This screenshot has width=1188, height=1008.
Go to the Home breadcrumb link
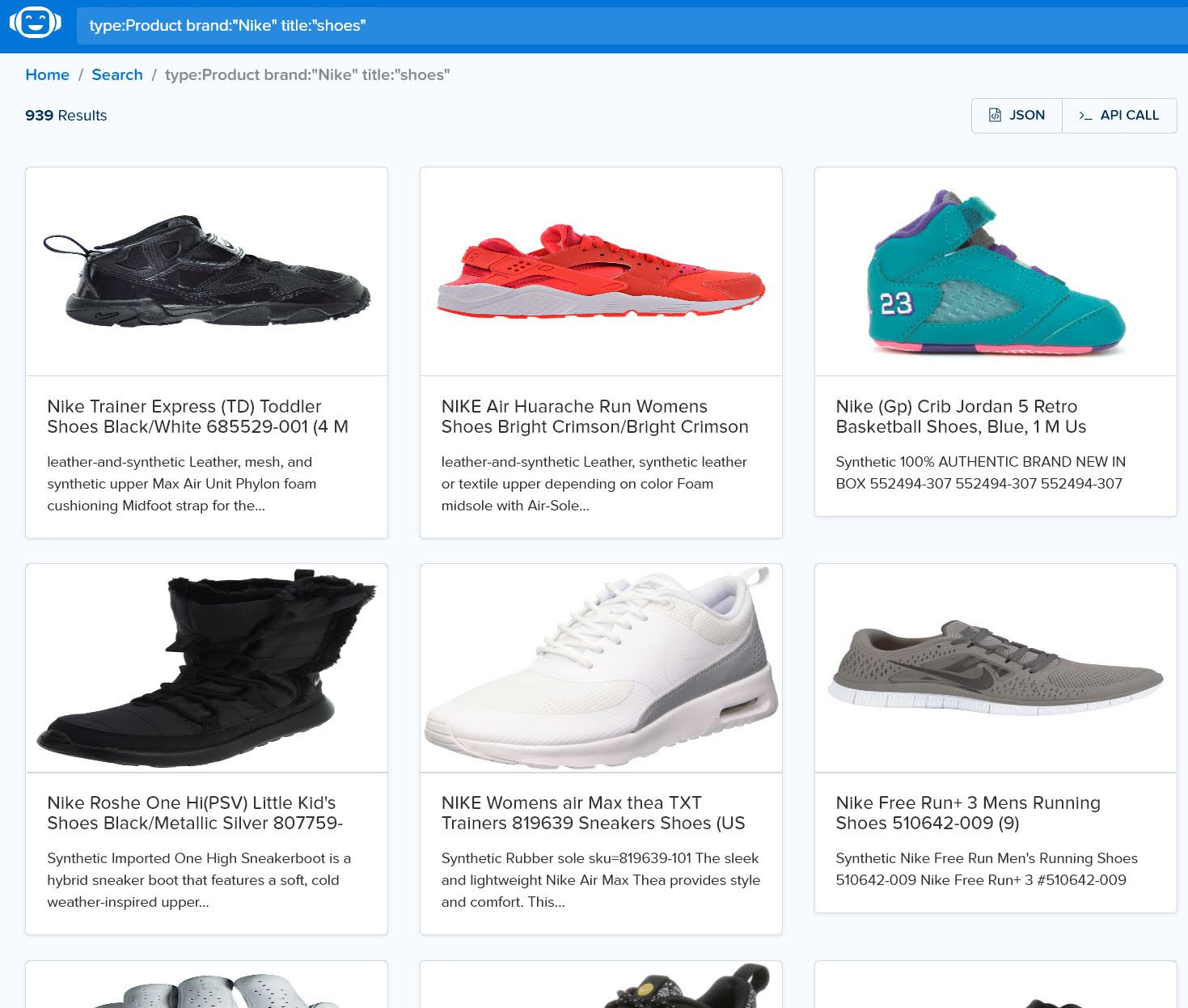click(48, 74)
